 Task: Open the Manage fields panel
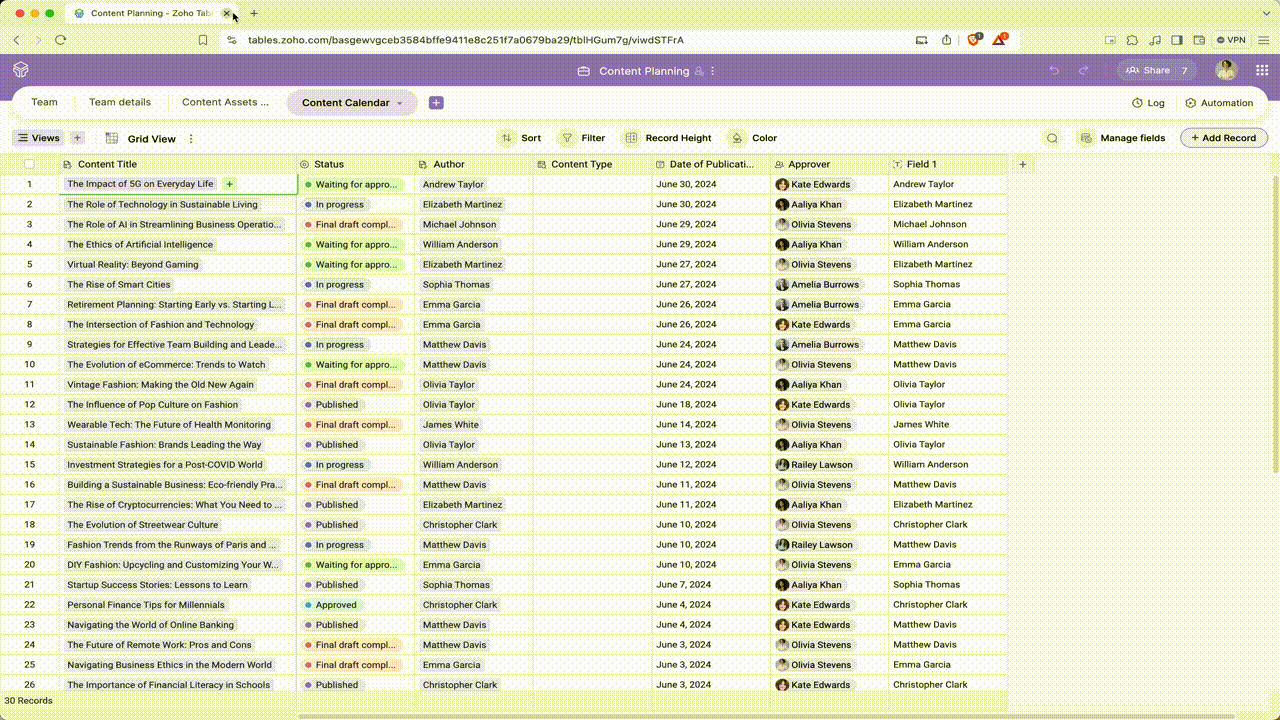(1122, 138)
